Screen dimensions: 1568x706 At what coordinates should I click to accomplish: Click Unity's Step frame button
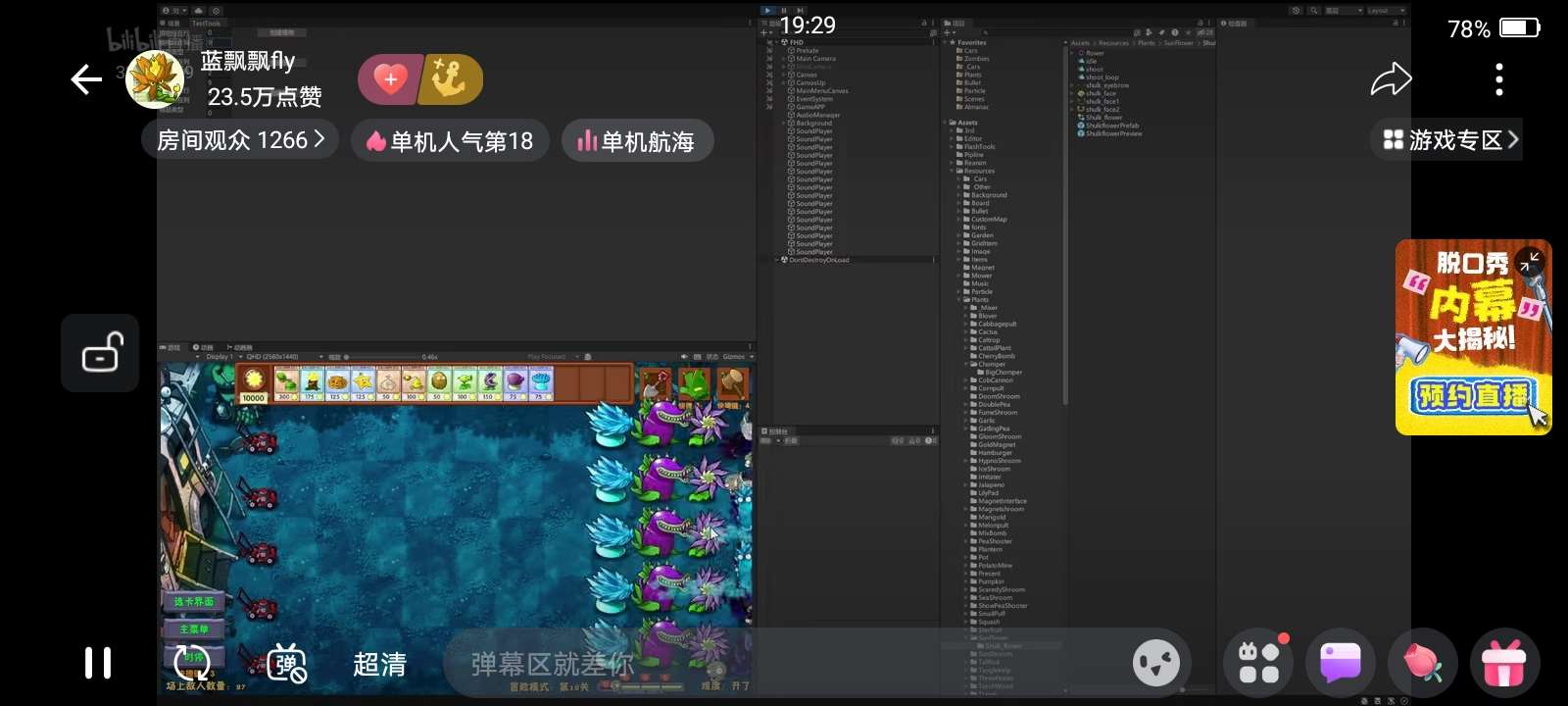(x=799, y=10)
